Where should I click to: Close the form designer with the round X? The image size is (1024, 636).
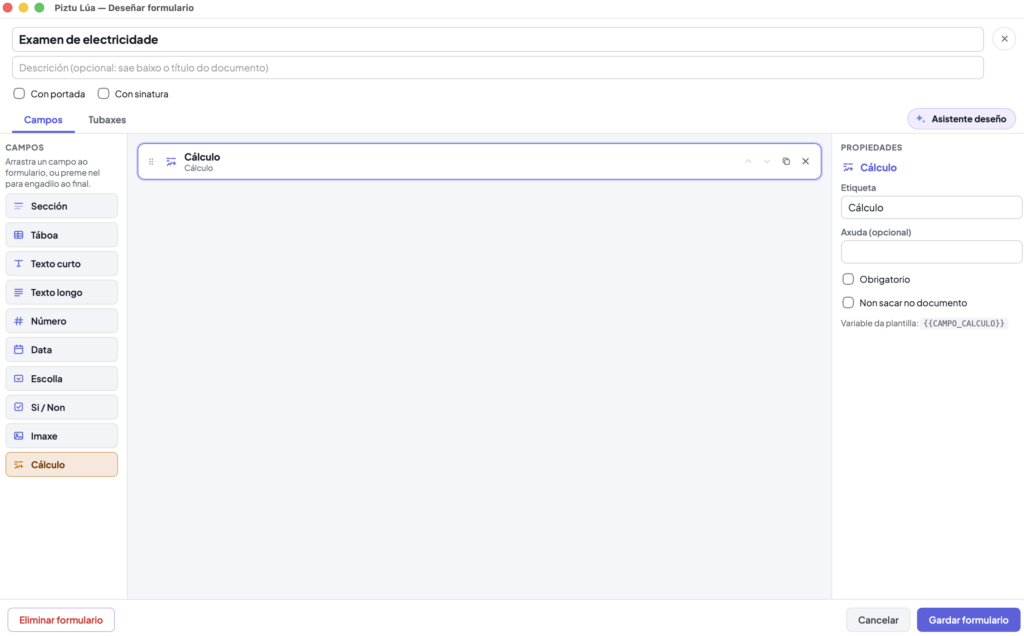[x=1004, y=39]
